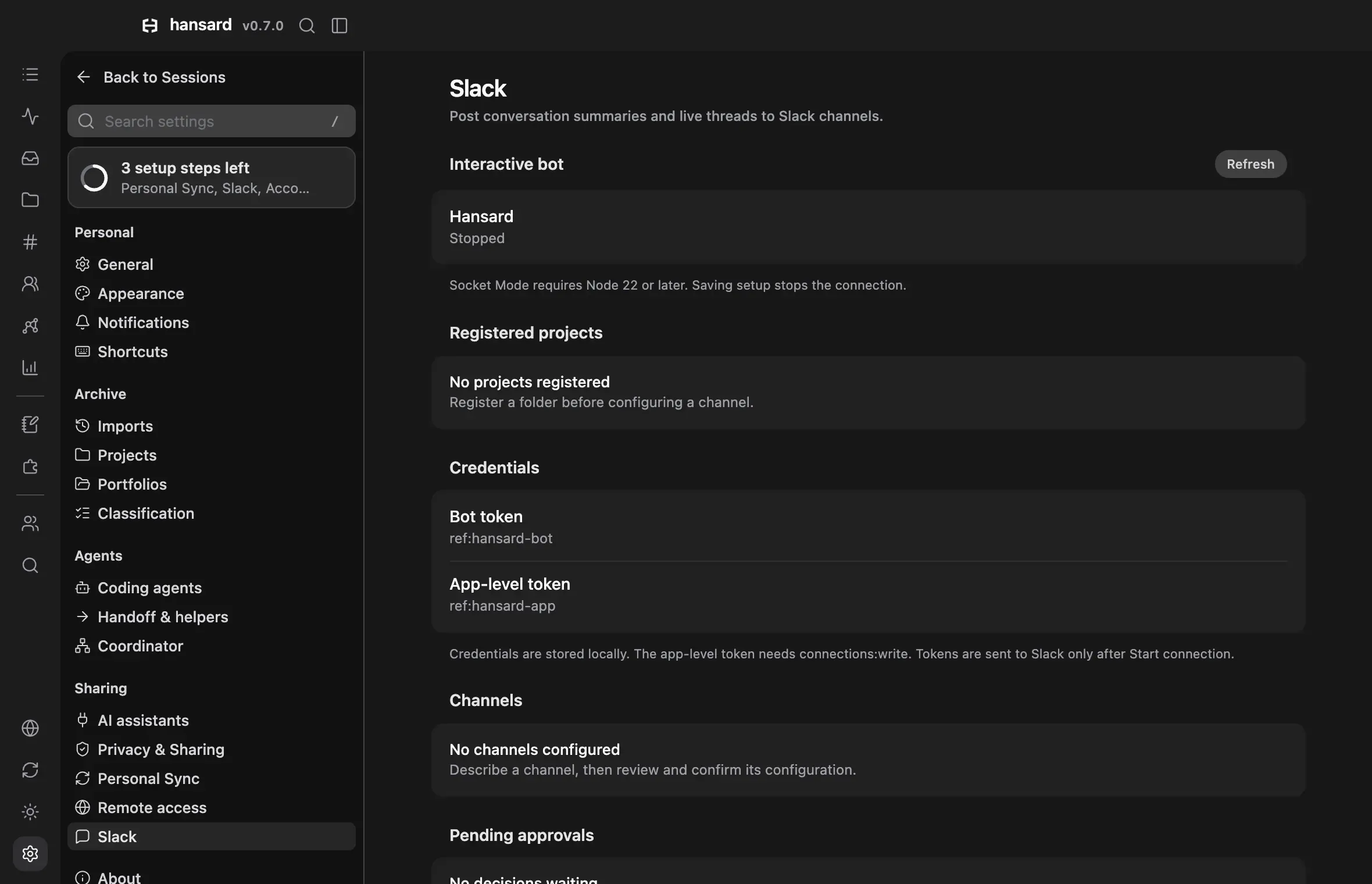Open Remote access settings

coord(212,808)
